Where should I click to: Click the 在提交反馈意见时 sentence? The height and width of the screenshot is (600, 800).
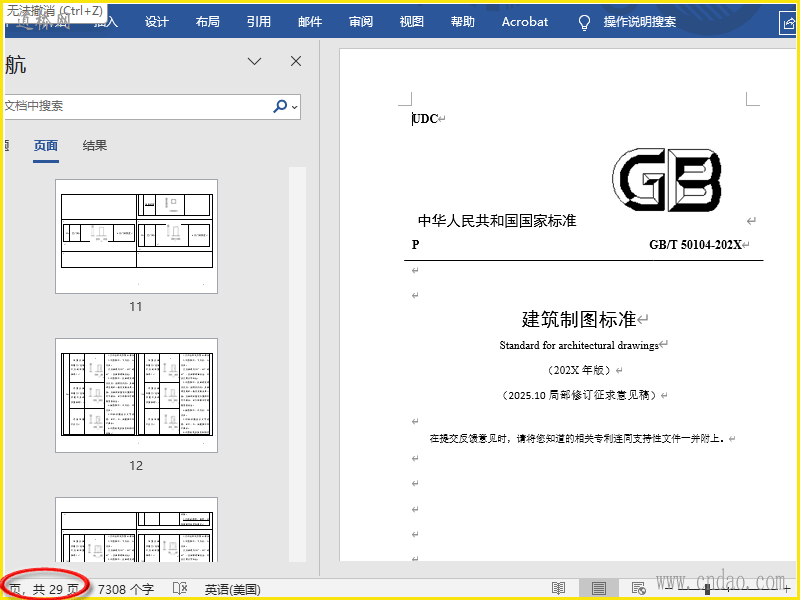coord(577,438)
